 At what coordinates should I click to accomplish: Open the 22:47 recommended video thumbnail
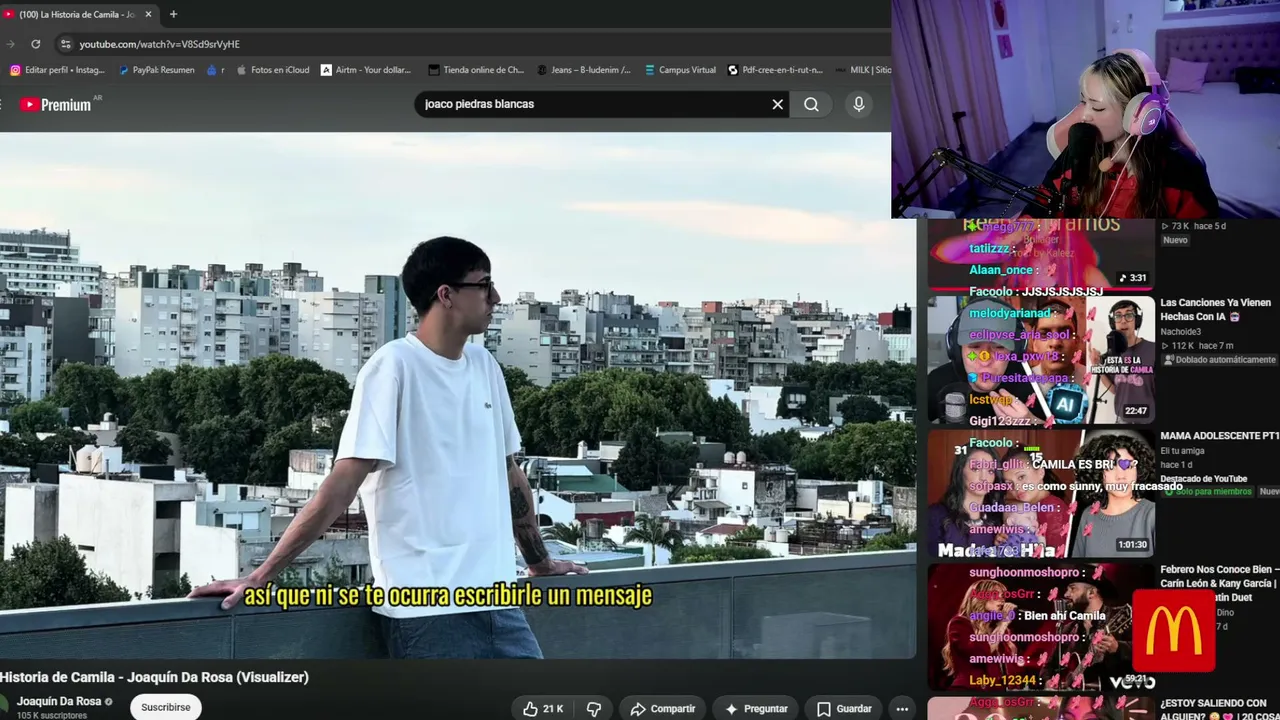[1041, 359]
